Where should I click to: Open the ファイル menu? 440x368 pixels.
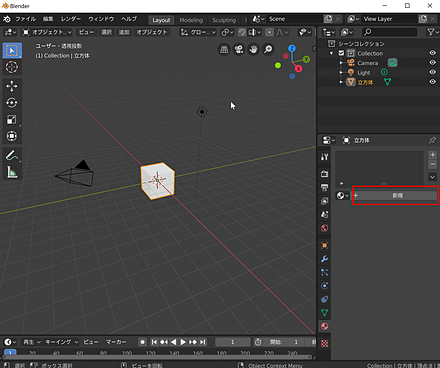[x=25, y=19]
